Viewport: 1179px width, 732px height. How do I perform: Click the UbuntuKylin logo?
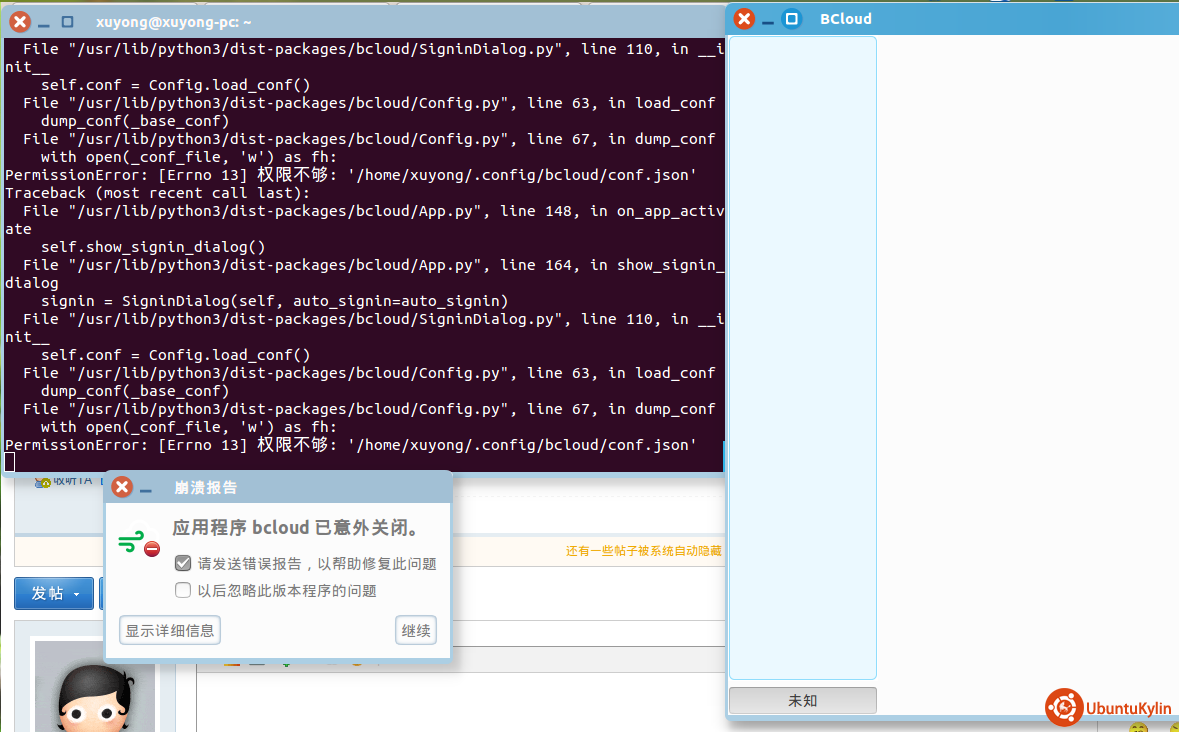click(x=1109, y=707)
